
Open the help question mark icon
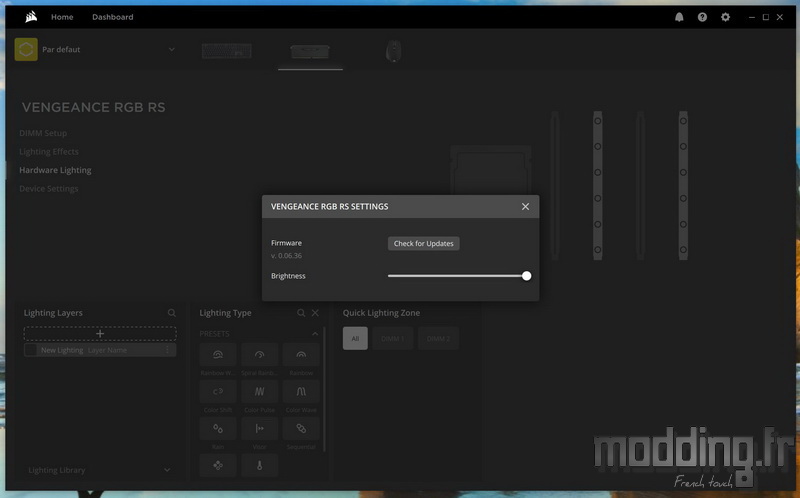point(703,17)
